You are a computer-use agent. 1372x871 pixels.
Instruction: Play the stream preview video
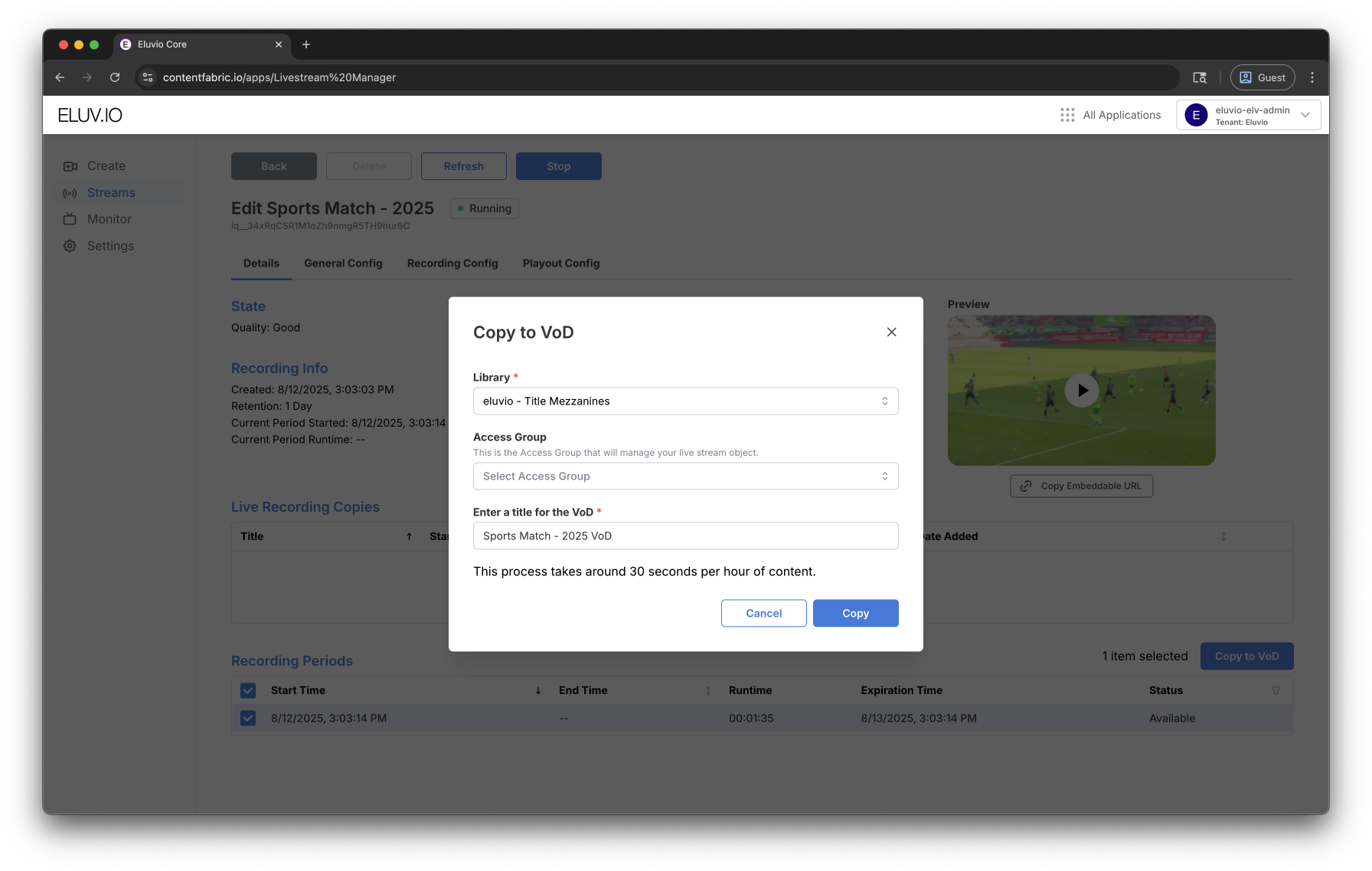pos(1081,391)
